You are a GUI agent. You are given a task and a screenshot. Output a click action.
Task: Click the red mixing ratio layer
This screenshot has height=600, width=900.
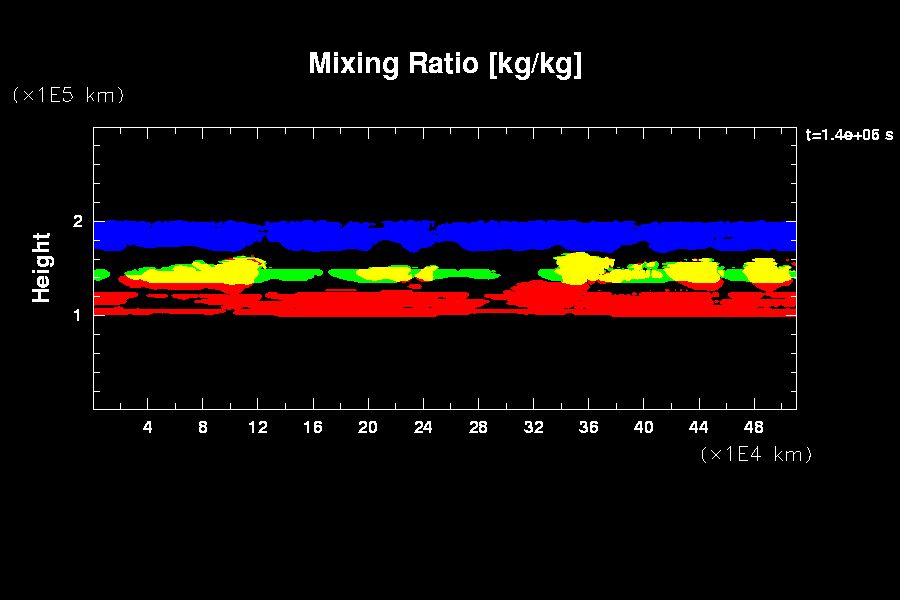400,304
